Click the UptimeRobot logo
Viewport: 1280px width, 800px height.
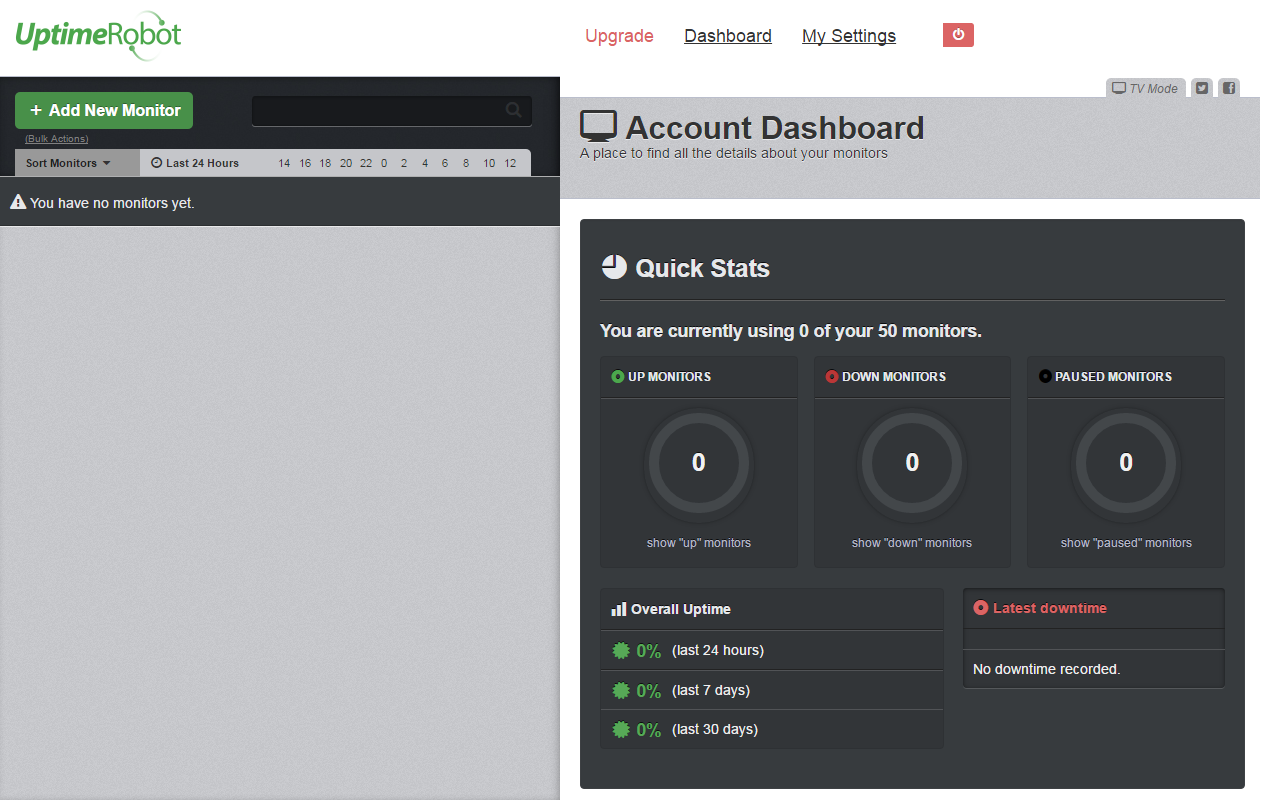98,36
